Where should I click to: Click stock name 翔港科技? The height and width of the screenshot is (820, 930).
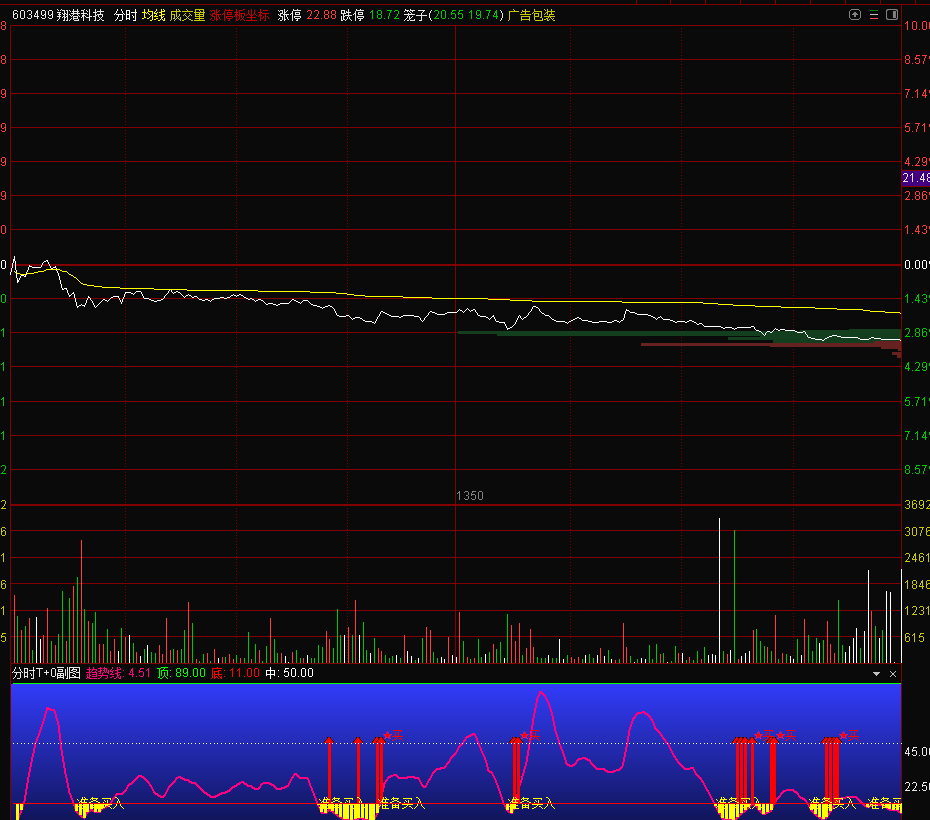(x=81, y=16)
